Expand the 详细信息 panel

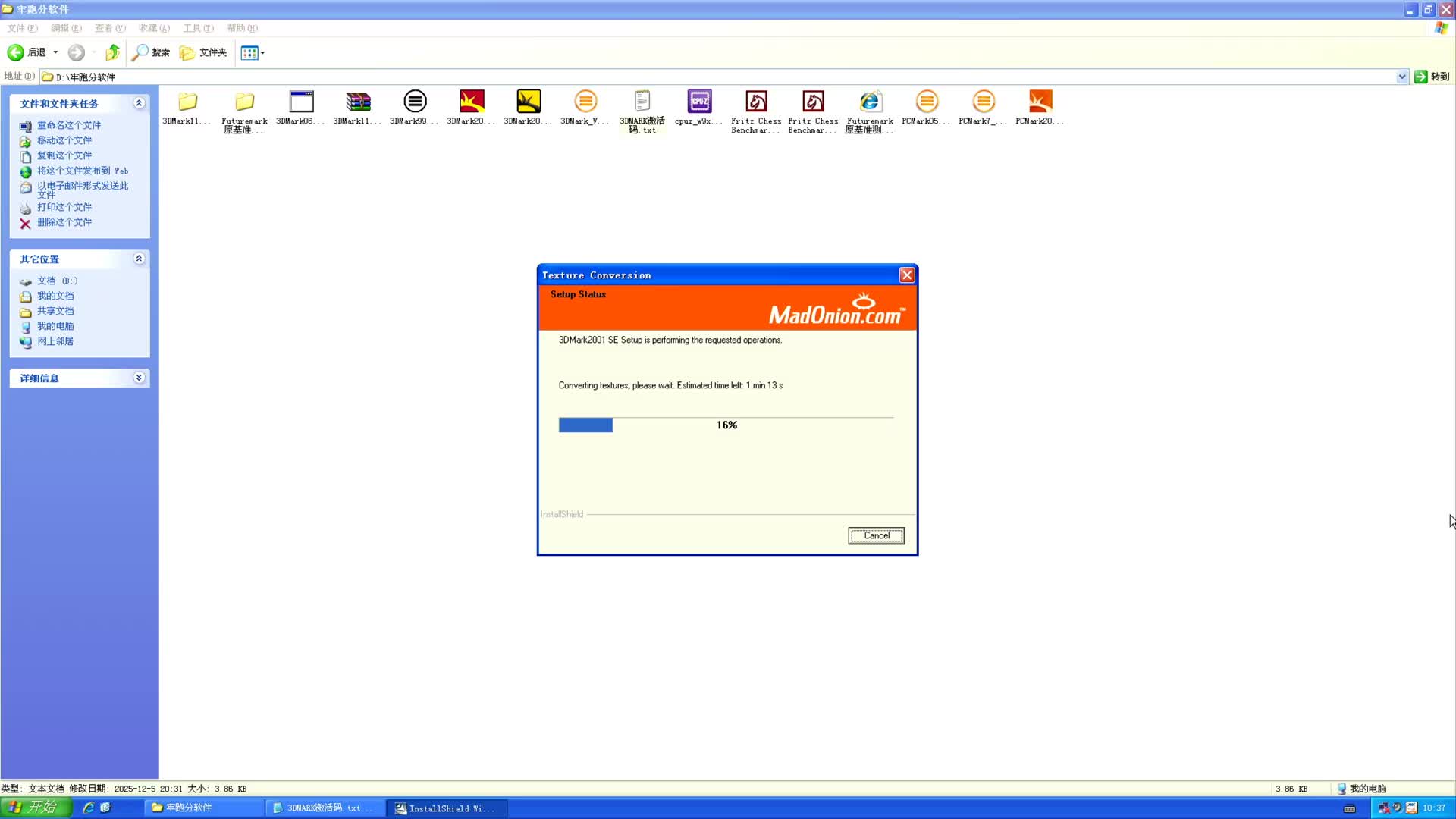(139, 378)
